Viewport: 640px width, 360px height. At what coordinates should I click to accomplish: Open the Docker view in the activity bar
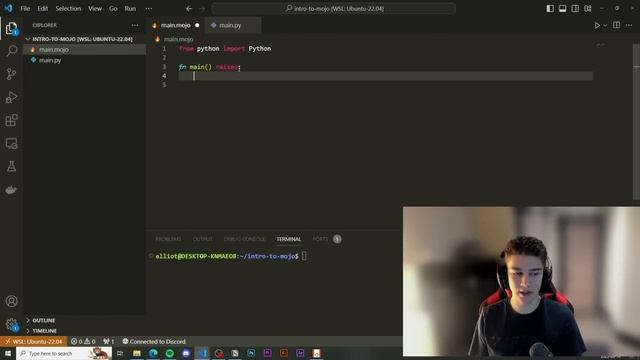[x=11, y=190]
